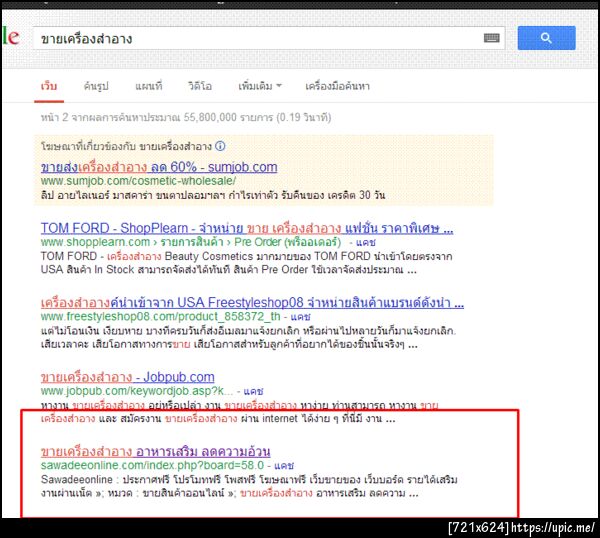The image size is (600, 538).
Task: Switch to the วิดีโอ tab
Action: coord(200,86)
